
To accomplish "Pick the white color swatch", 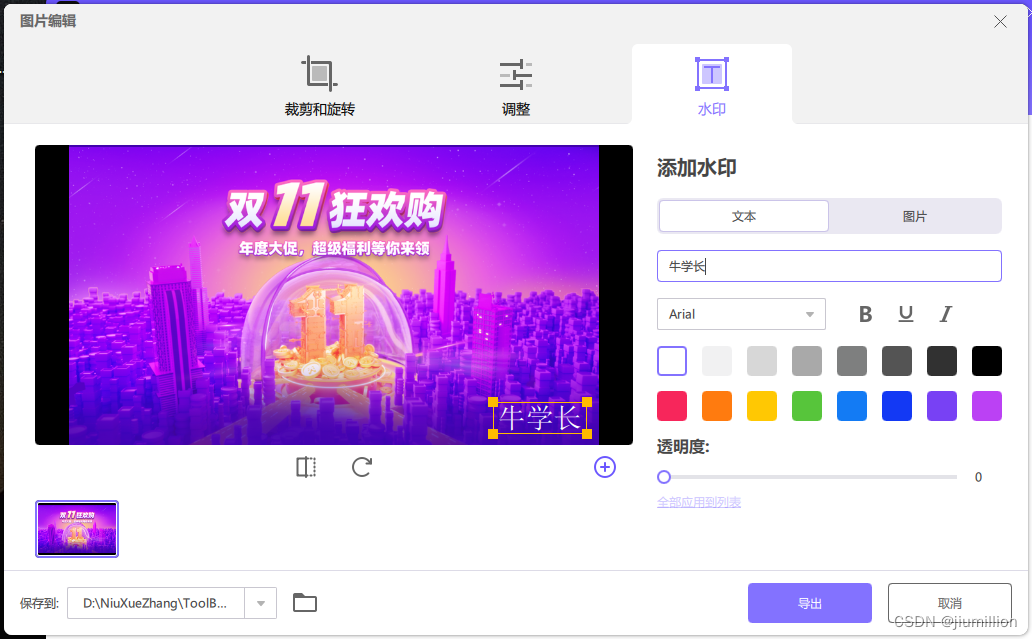I will [672, 361].
